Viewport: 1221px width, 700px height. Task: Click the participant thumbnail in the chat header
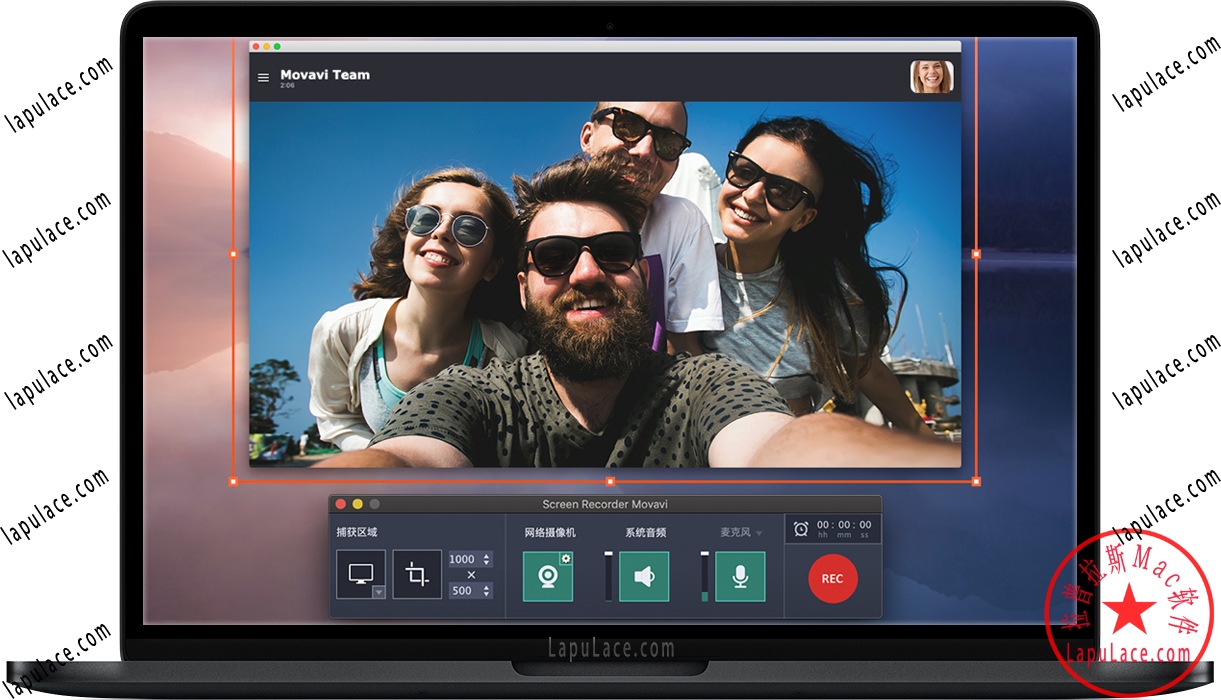[x=932, y=77]
